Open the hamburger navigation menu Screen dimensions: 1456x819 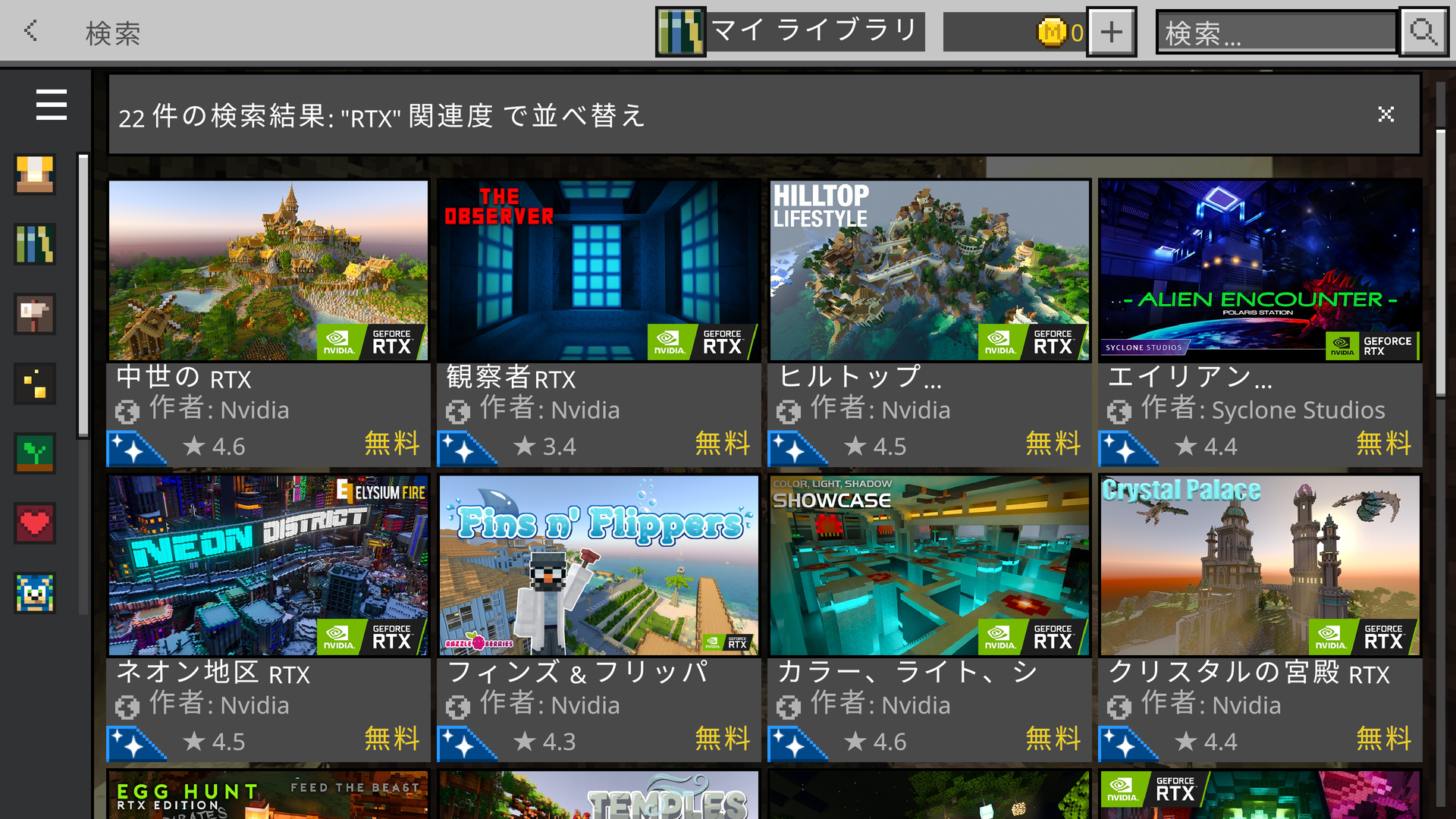coord(50,105)
